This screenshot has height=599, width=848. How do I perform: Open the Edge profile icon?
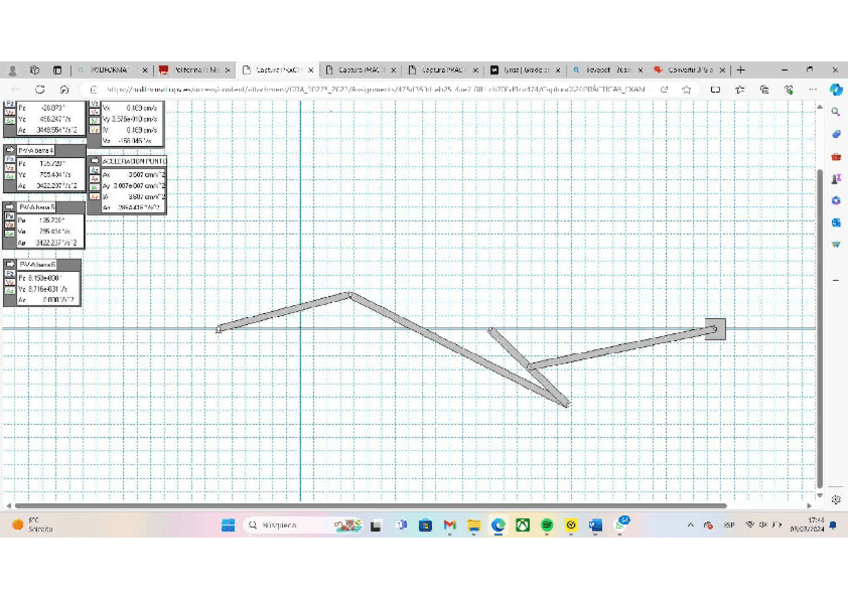(12, 70)
